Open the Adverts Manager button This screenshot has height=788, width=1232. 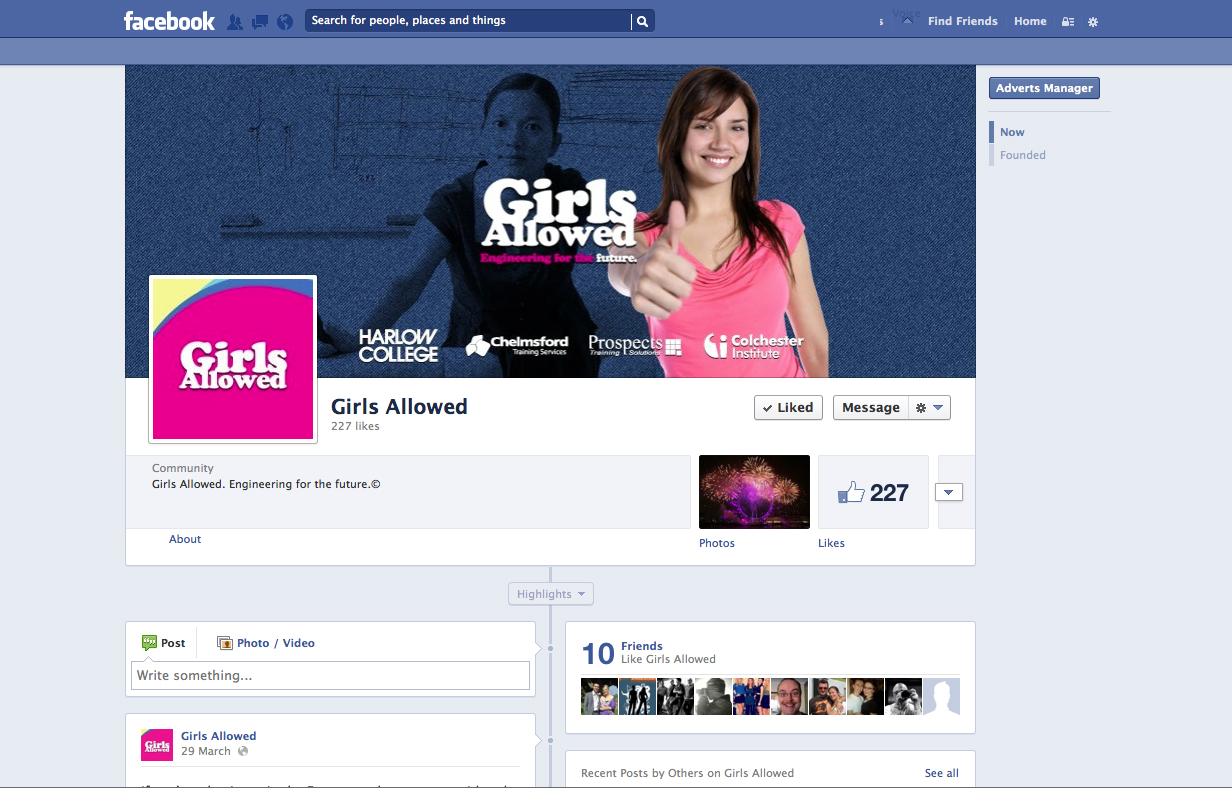[x=1044, y=88]
